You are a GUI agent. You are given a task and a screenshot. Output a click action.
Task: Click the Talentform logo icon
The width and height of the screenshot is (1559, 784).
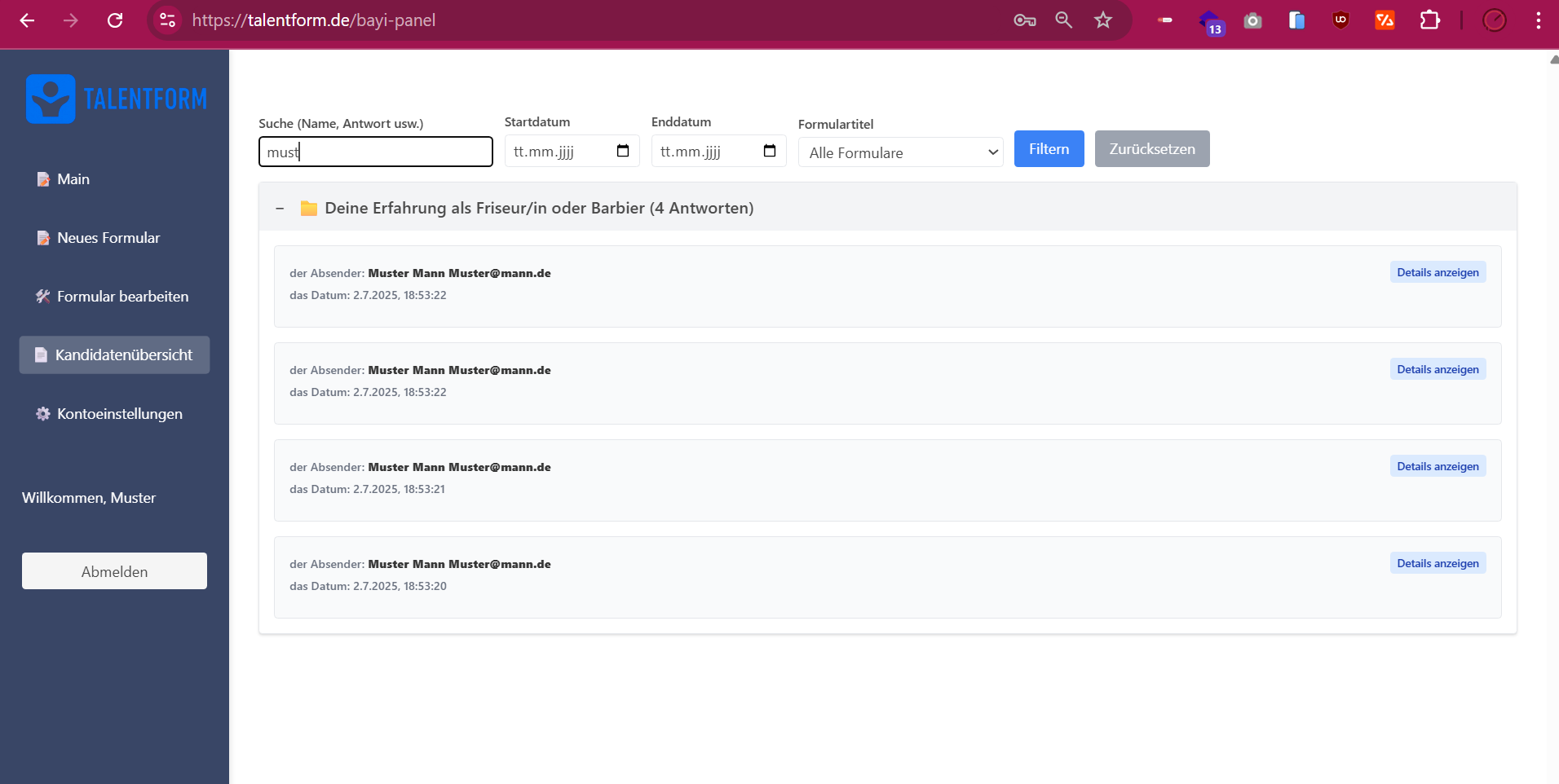point(51,99)
